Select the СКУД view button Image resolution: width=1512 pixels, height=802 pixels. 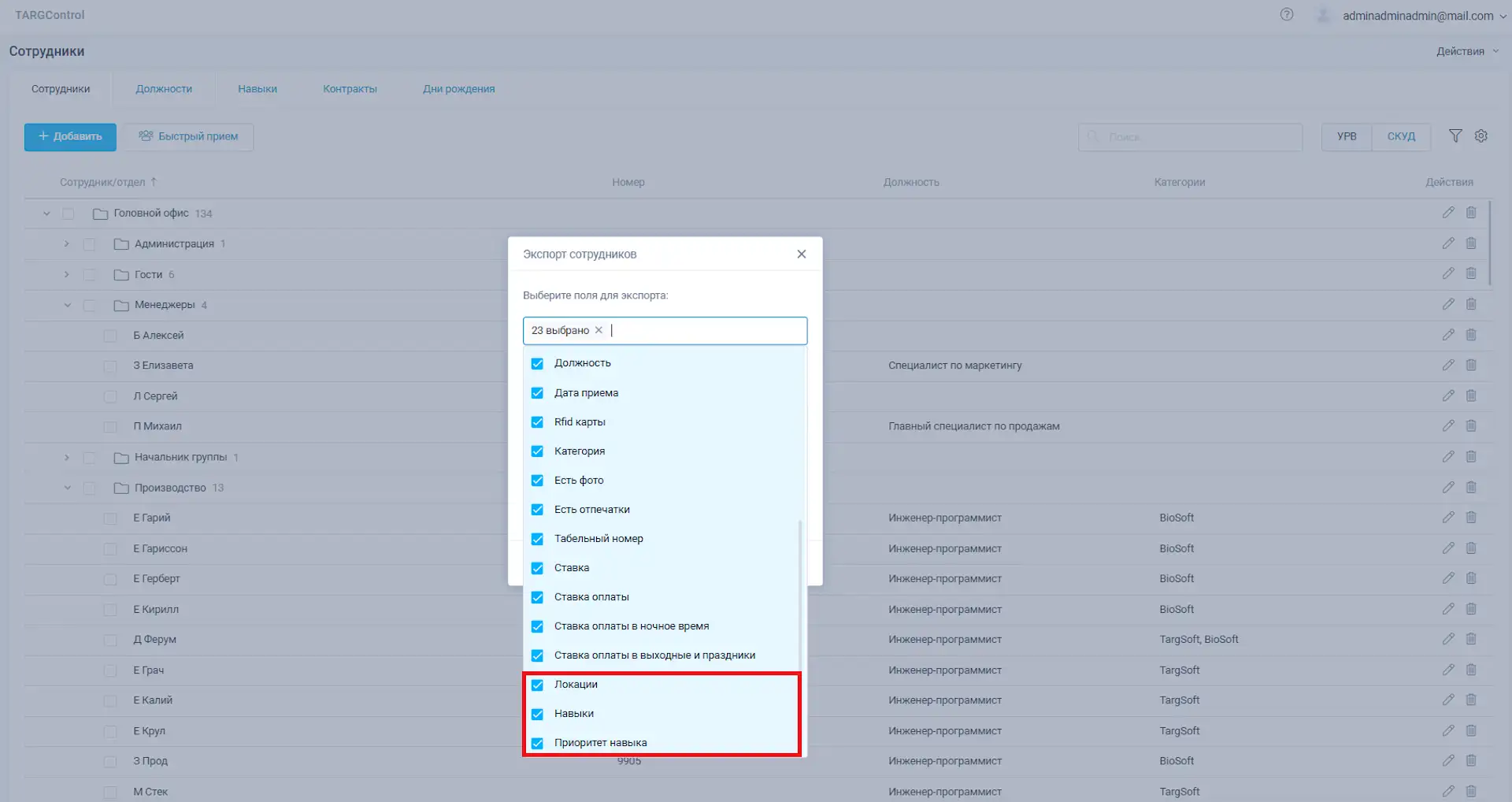click(1401, 136)
